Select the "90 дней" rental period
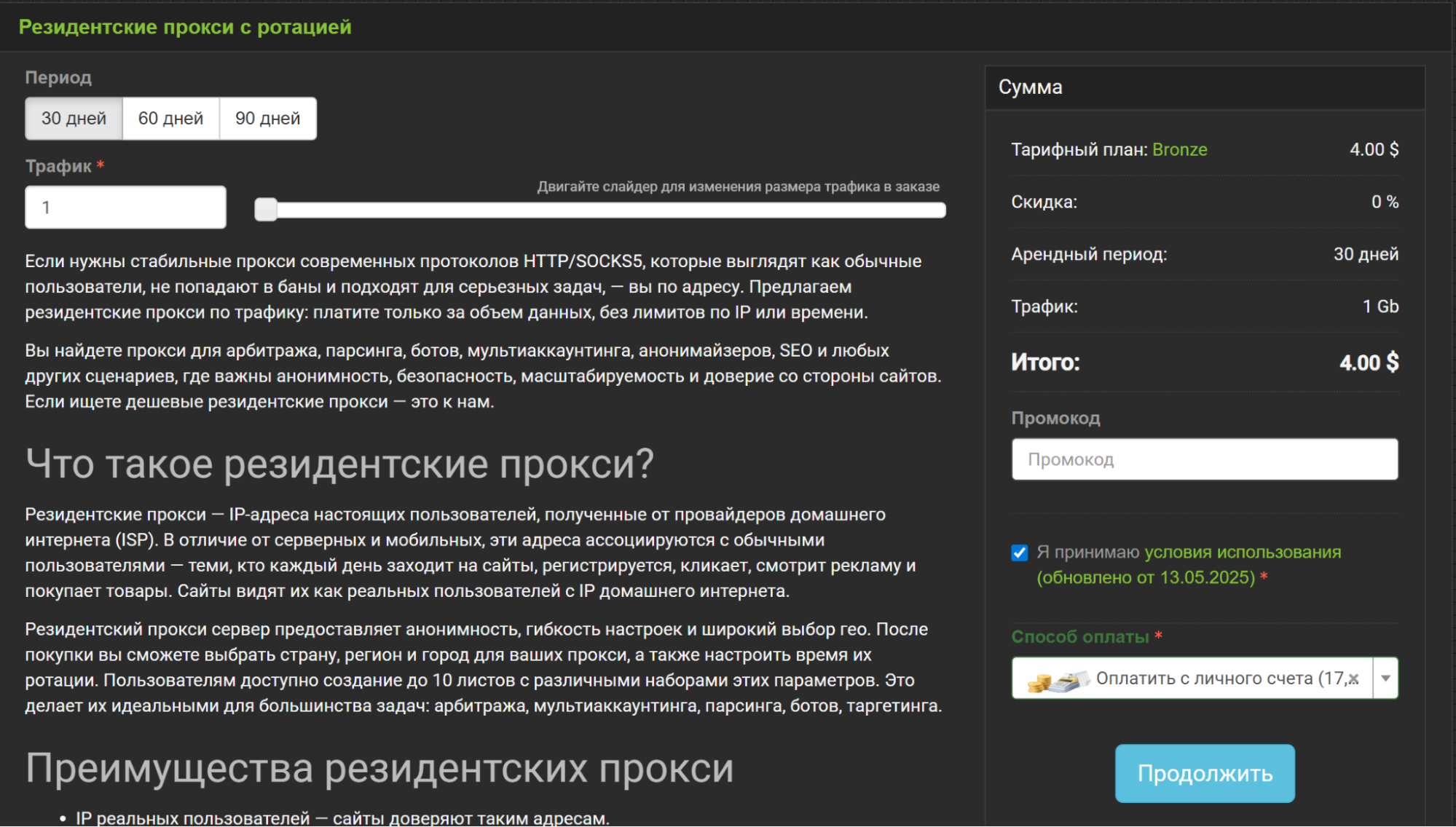Screen dimensions: 1456x827 pyautogui.click(x=267, y=117)
